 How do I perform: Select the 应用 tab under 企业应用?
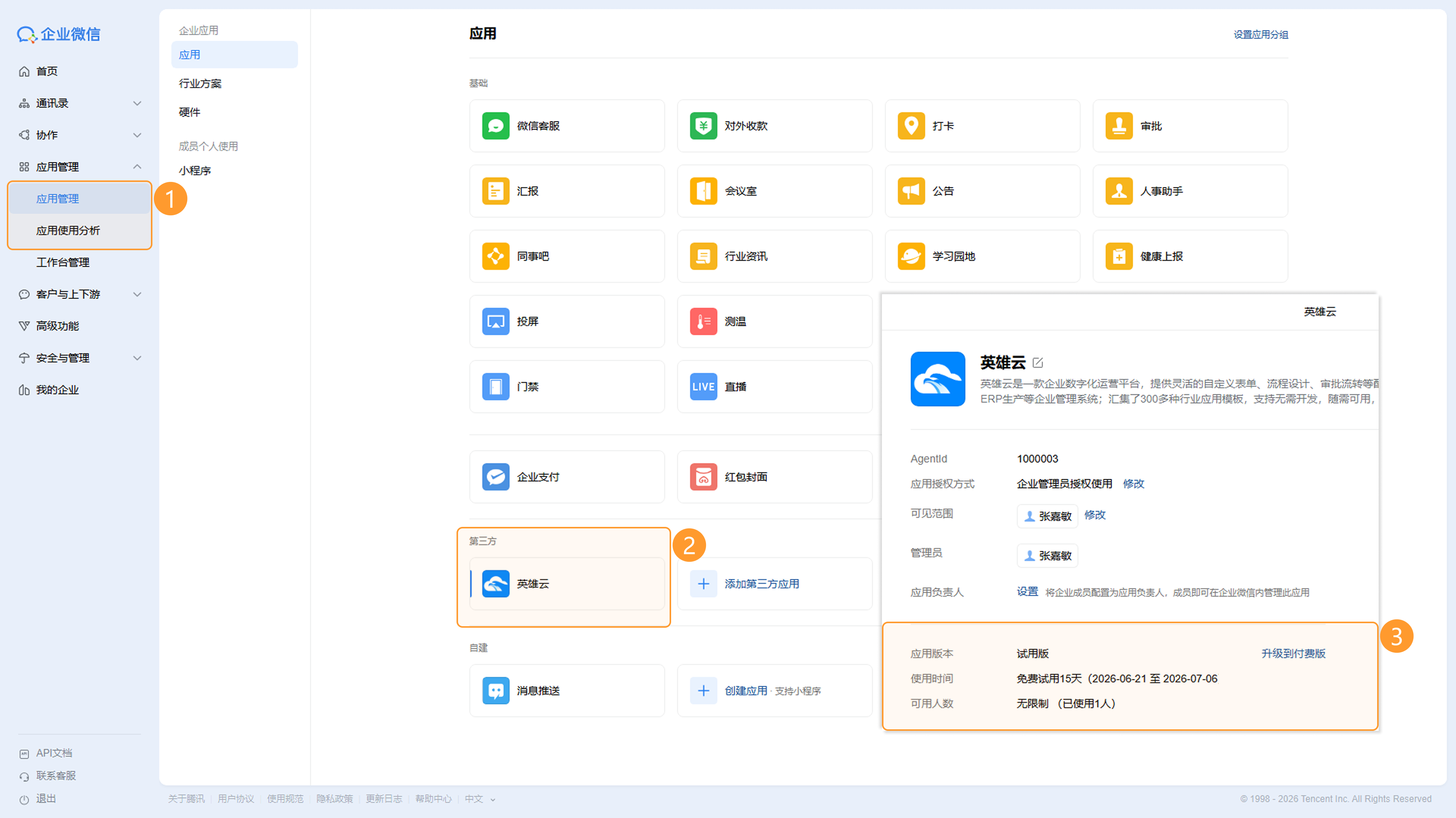click(x=234, y=55)
